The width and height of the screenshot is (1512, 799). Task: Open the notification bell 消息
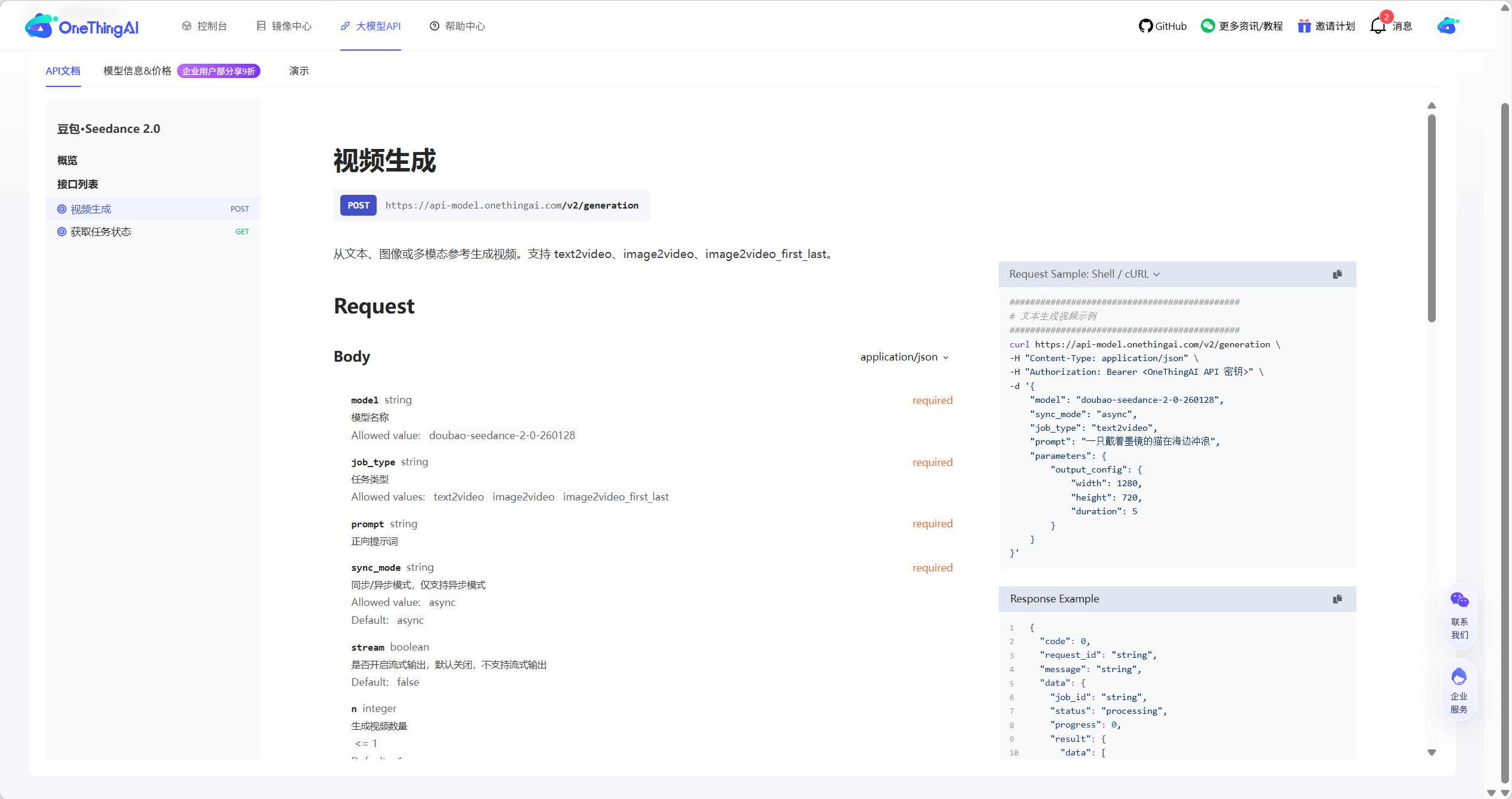click(x=1378, y=26)
